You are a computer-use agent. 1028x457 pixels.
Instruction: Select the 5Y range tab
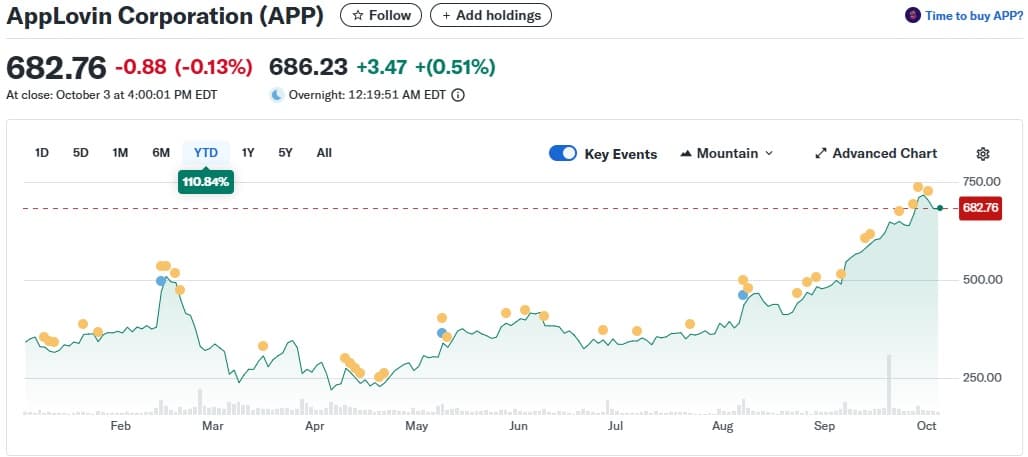pos(285,153)
